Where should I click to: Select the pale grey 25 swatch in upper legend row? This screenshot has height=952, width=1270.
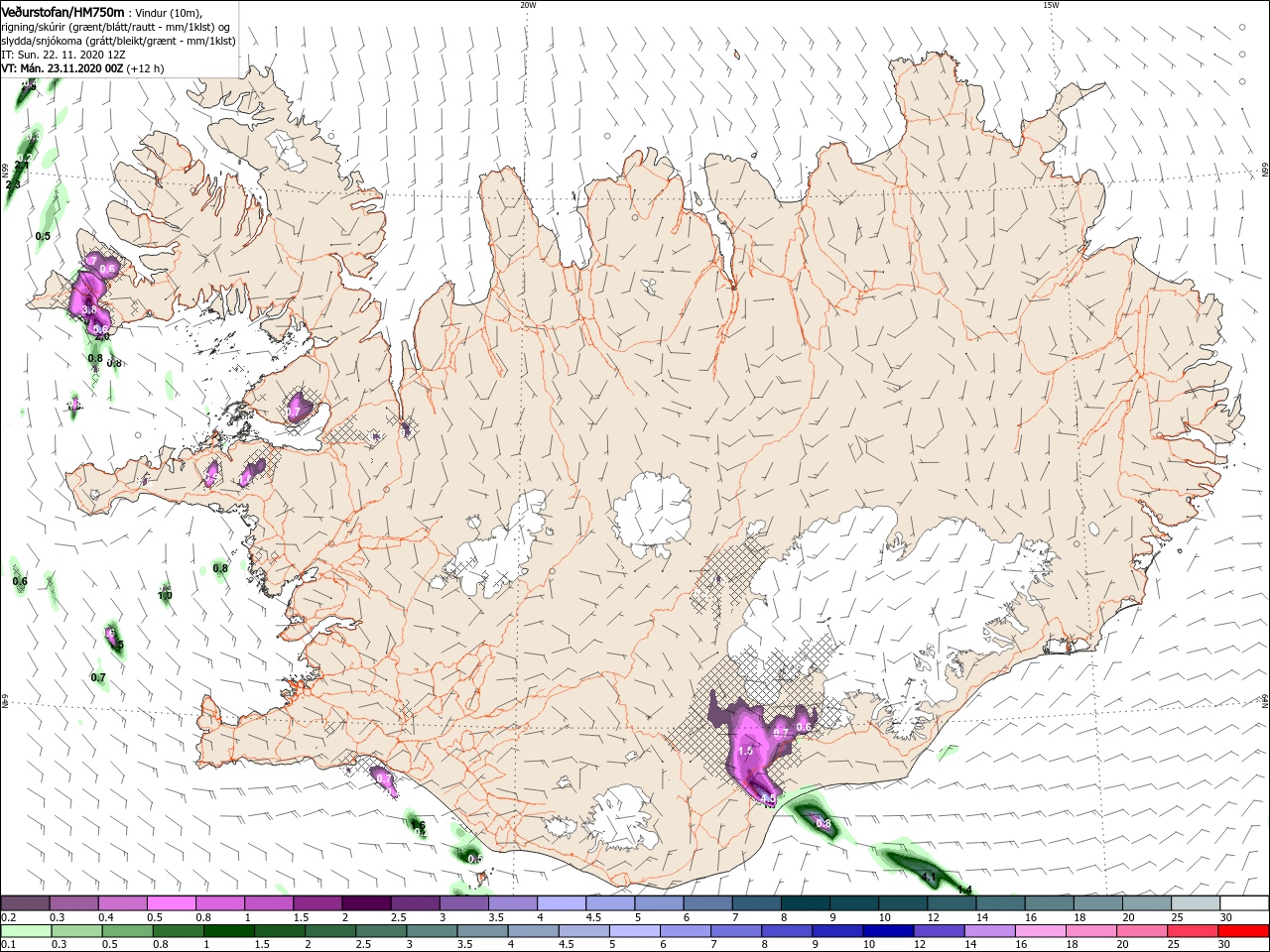1196,903
